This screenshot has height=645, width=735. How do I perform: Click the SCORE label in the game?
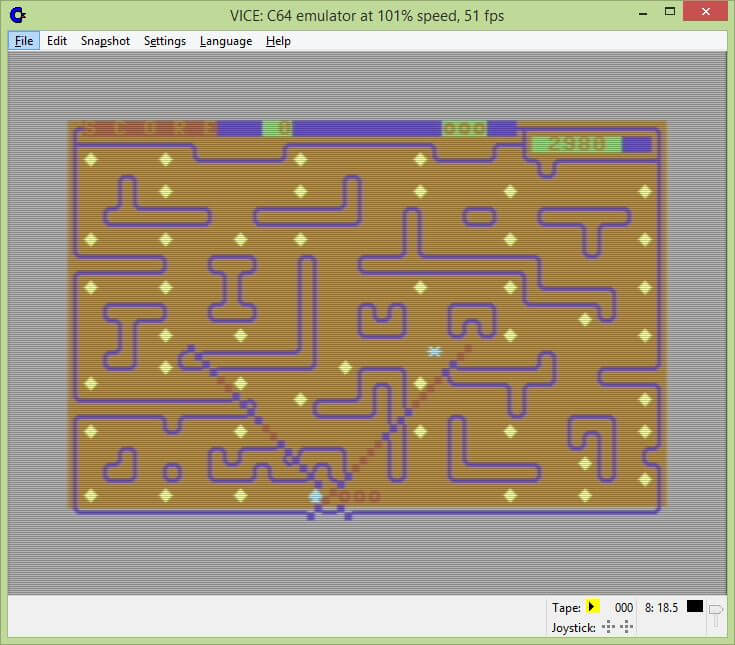[x=150, y=128]
